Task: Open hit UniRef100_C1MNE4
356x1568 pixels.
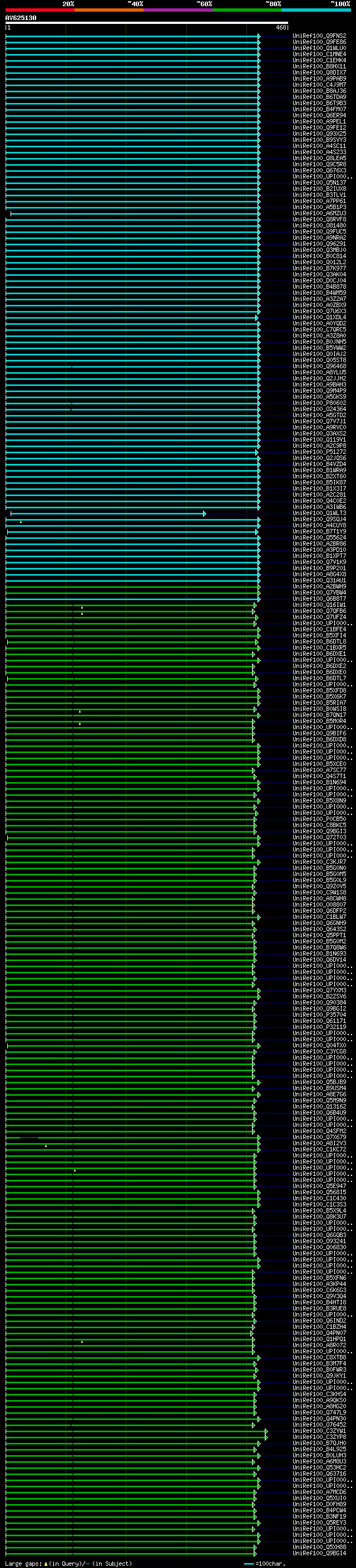Action: 319,54
